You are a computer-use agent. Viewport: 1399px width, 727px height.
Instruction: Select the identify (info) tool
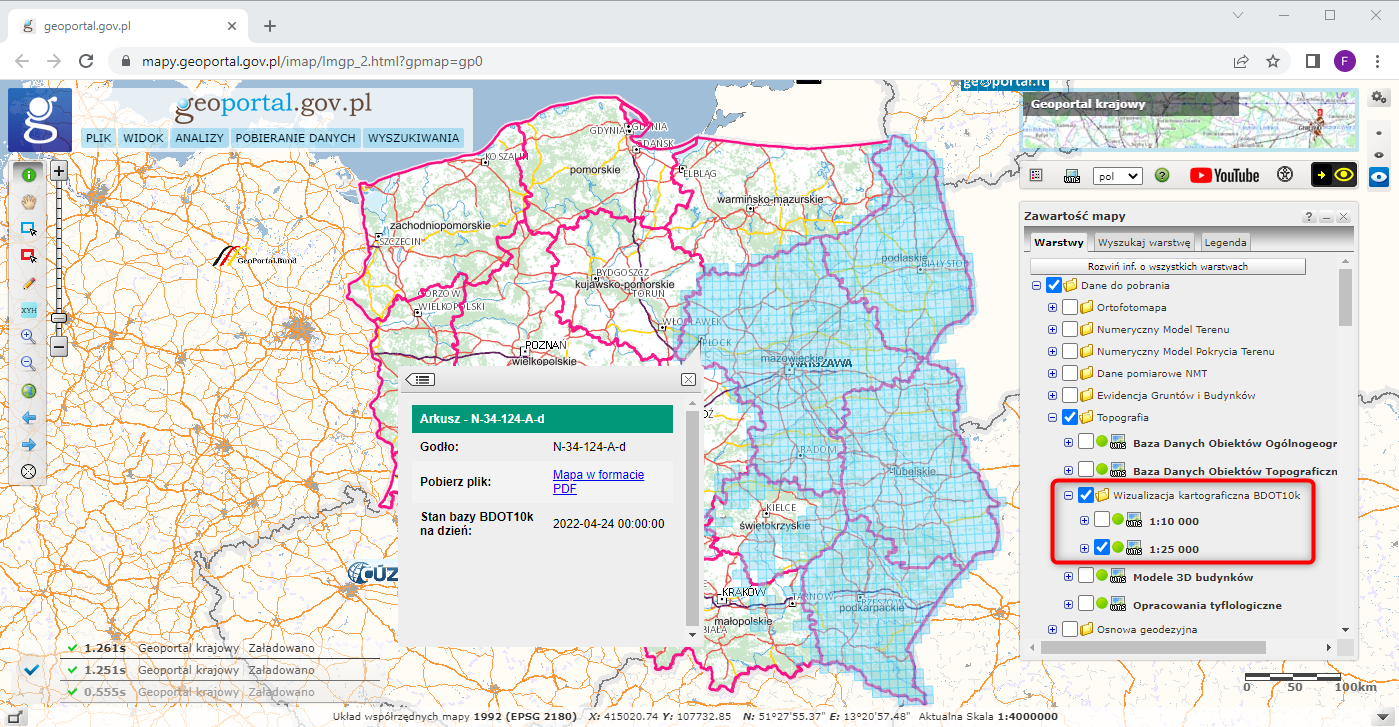click(x=28, y=174)
